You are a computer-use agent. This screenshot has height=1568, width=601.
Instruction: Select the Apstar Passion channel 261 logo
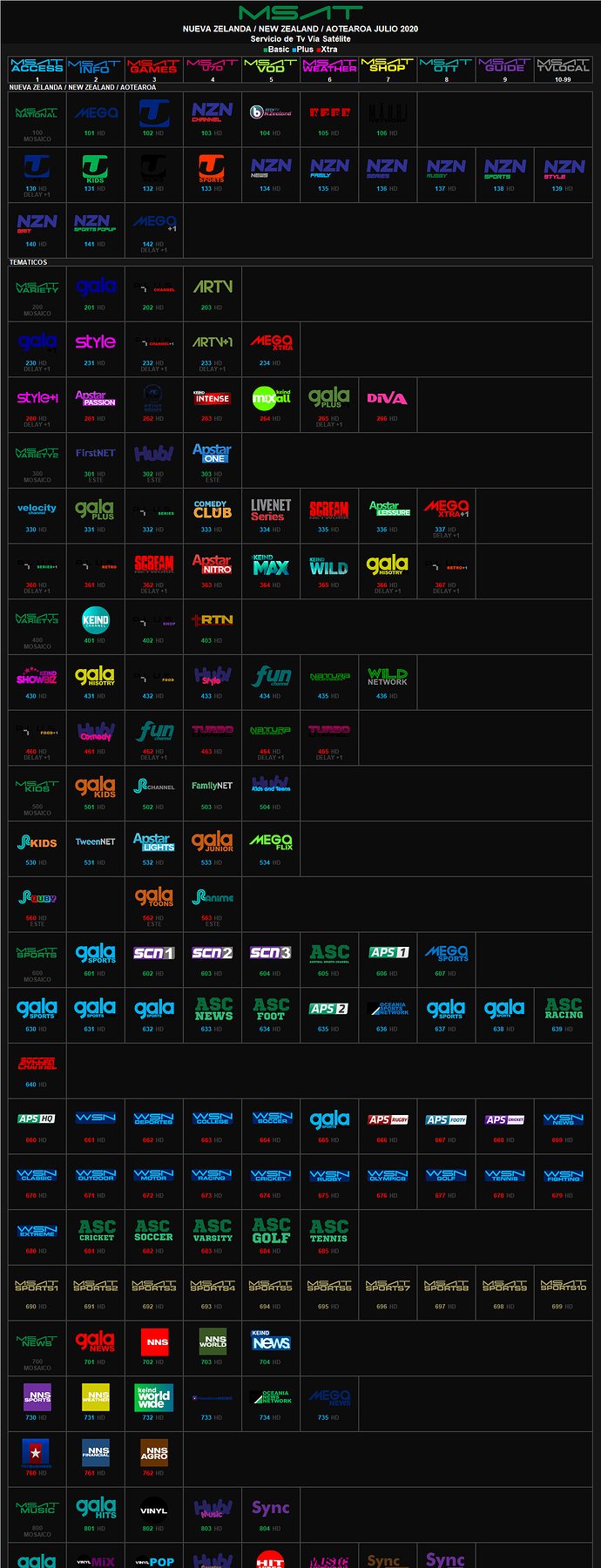point(96,397)
